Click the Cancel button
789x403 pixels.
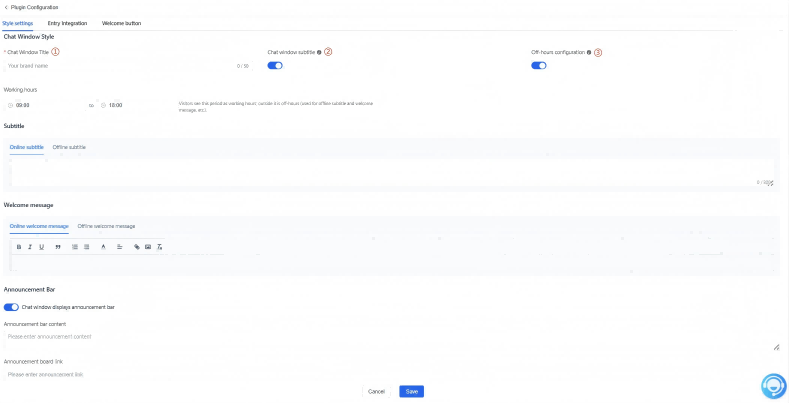[376, 391]
